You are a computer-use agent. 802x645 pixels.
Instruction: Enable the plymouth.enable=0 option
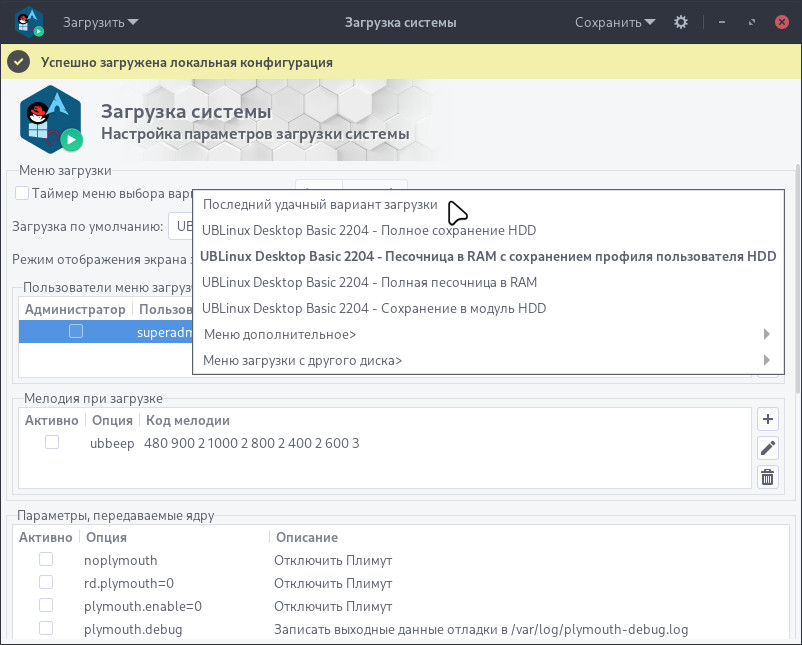pos(46,605)
